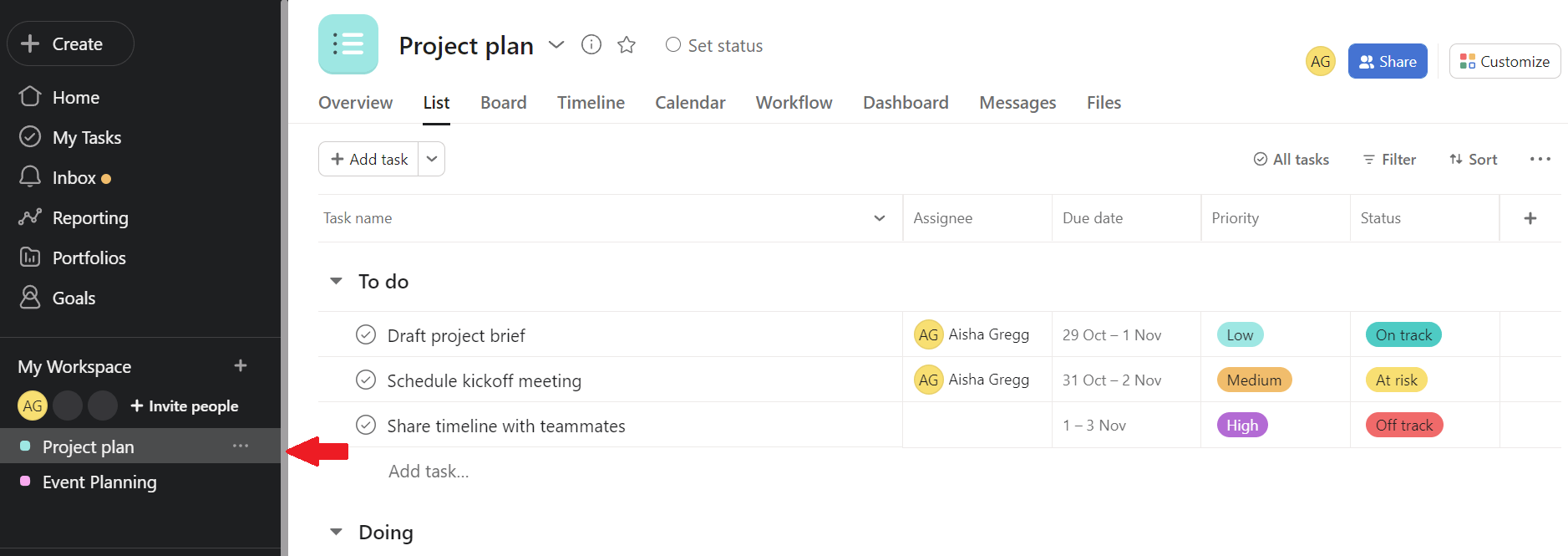This screenshot has height=556, width=1568.
Task: Go to Goals in the sidebar
Action: pyautogui.click(x=74, y=298)
